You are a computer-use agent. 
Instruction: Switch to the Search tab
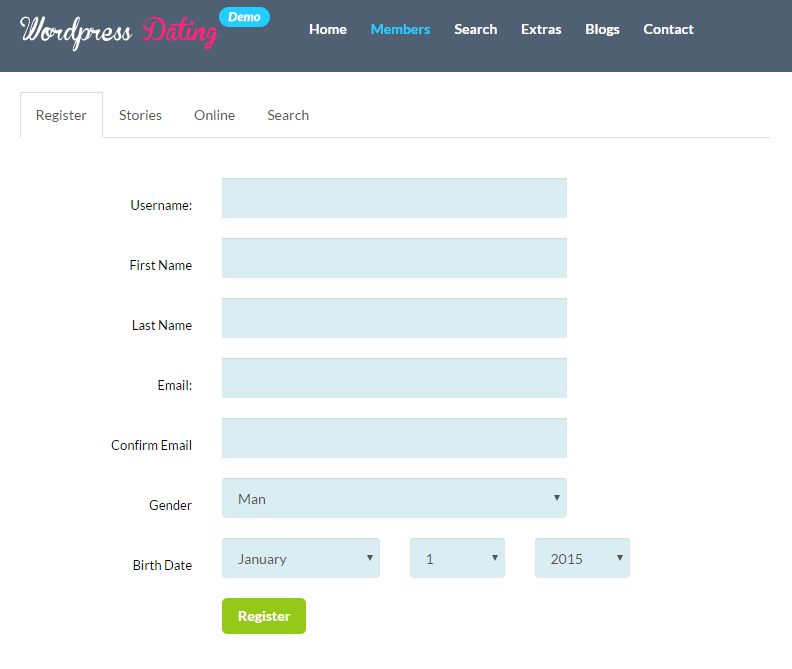point(288,115)
